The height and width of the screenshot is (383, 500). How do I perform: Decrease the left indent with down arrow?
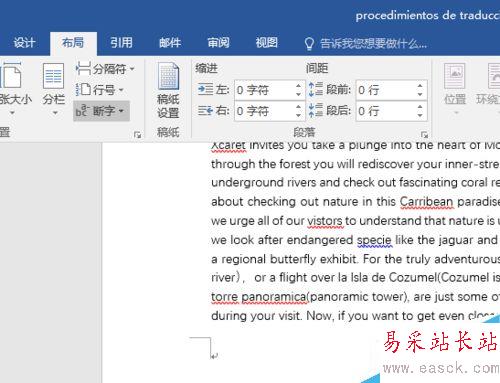pyautogui.click(x=299, y=94)
